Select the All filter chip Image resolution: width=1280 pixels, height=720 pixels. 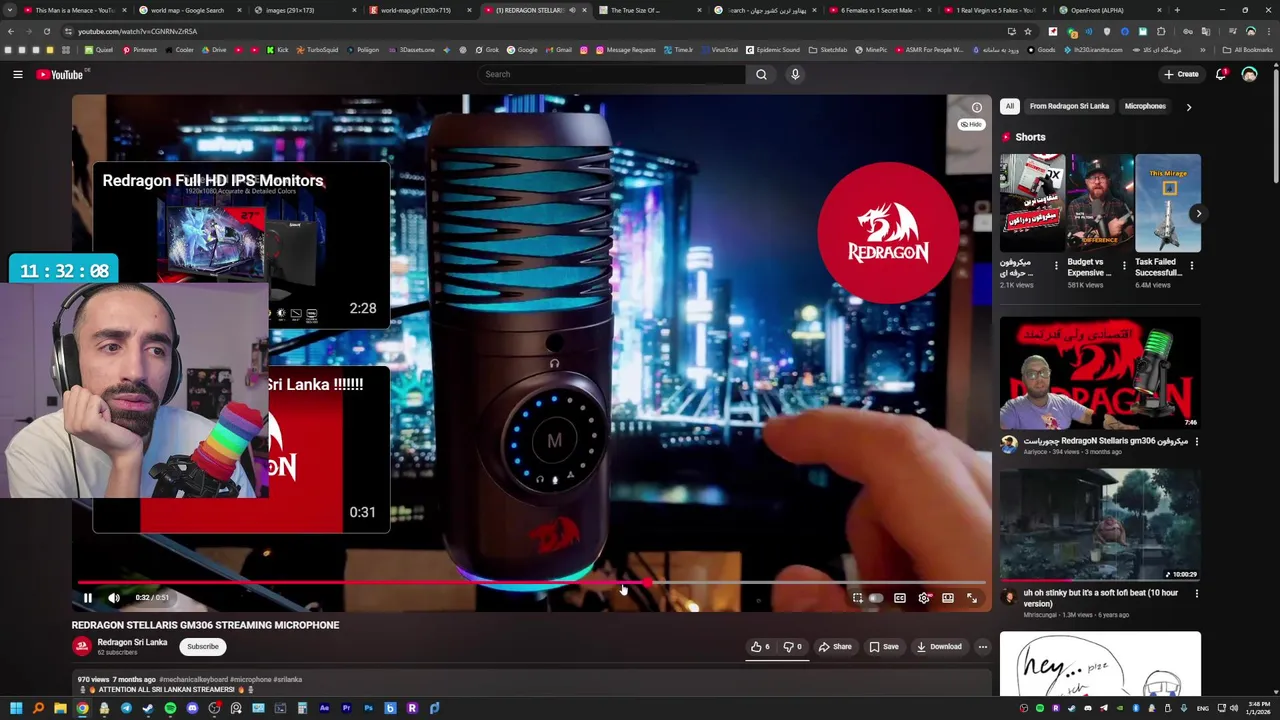click(1010, 106)
